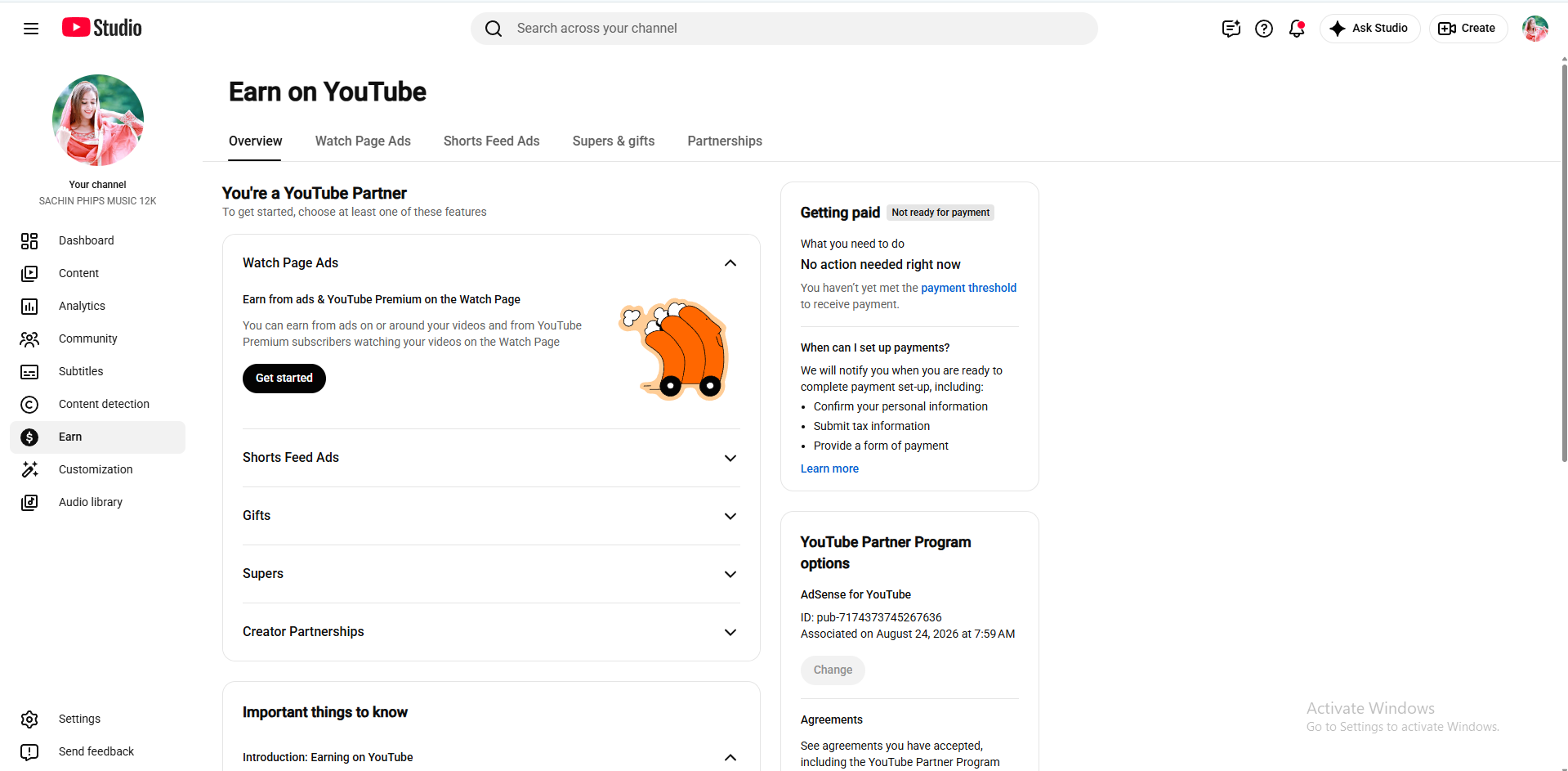Click the search magnifier icon
The width and height of the screenshot is (1568, 771).
coord(494,29)
